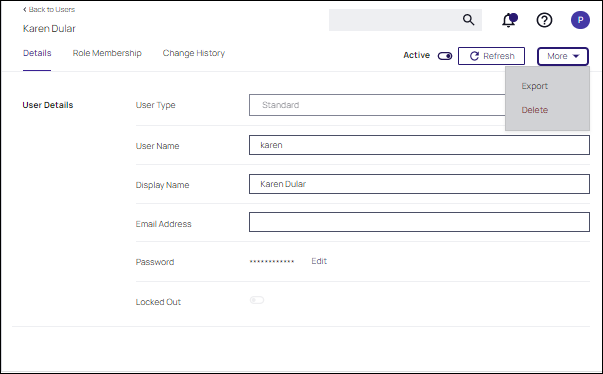The width and height of the screenshot is (603, 374).
Task: Click the Display Name input field
Action: tap(419, 184)
